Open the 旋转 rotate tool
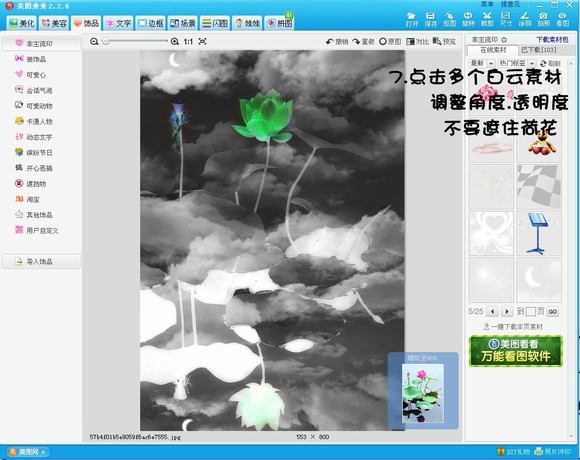This screenshot has width=580, height=460. click(x=468, y=19)
